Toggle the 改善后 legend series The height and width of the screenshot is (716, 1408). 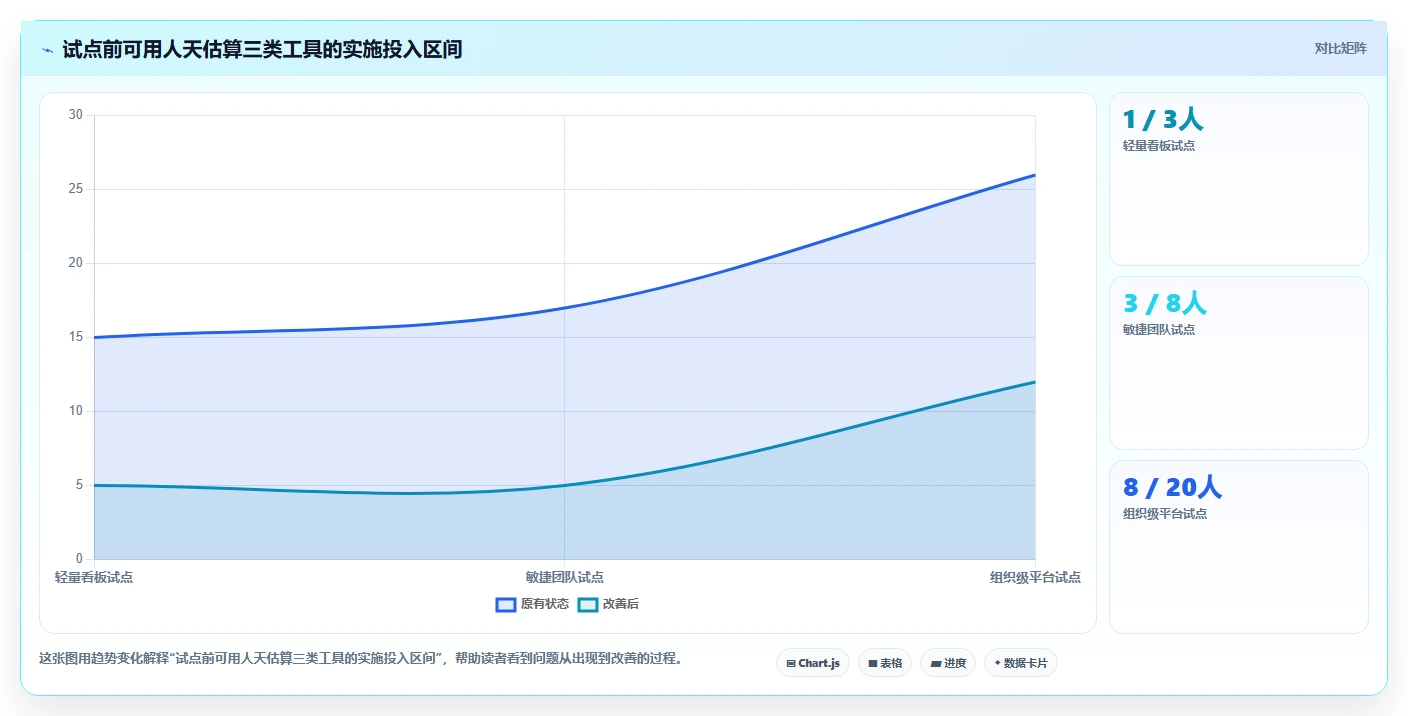609,604
